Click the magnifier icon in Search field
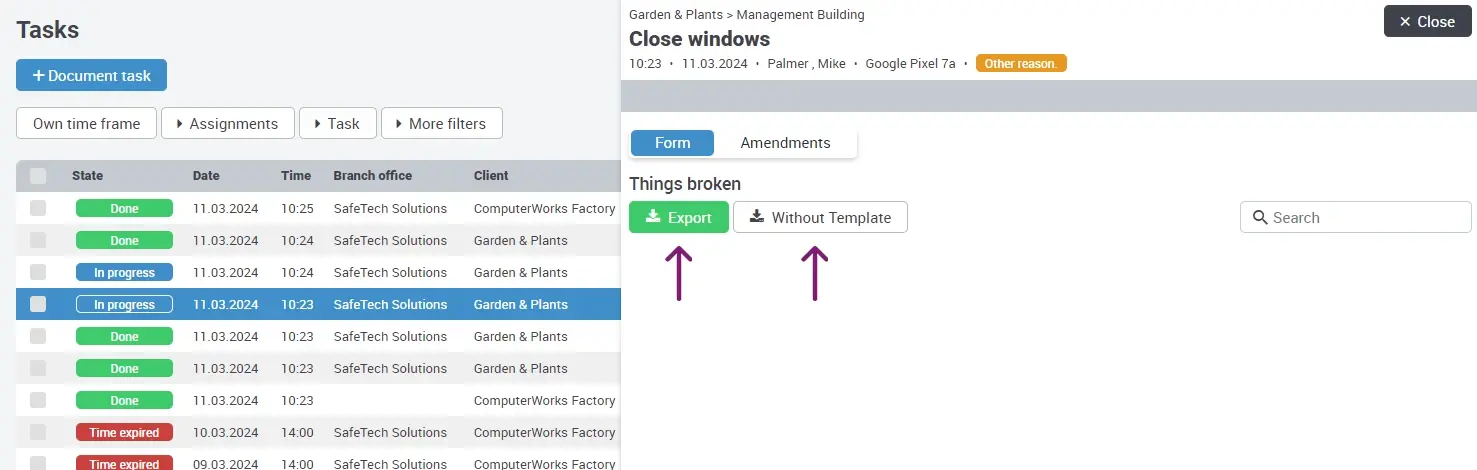 point(1260,218)
